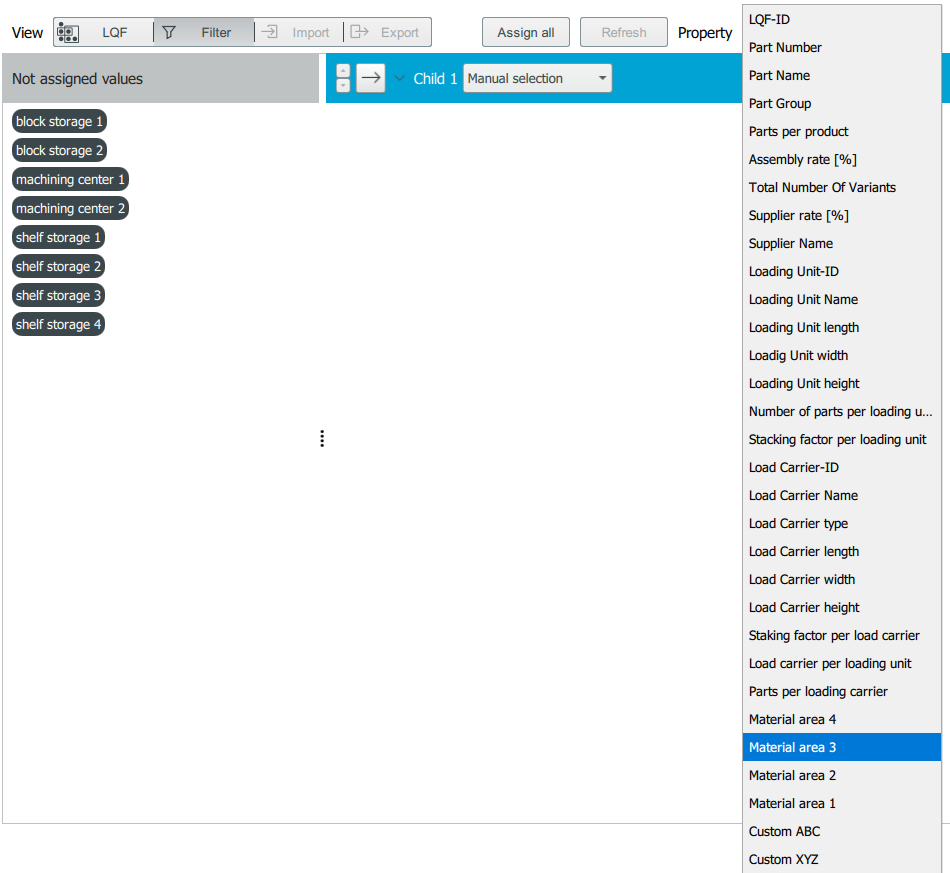Click the down stepper arrow next to Child 1
This screenshot has height=873, width=950.
point(343,85)
